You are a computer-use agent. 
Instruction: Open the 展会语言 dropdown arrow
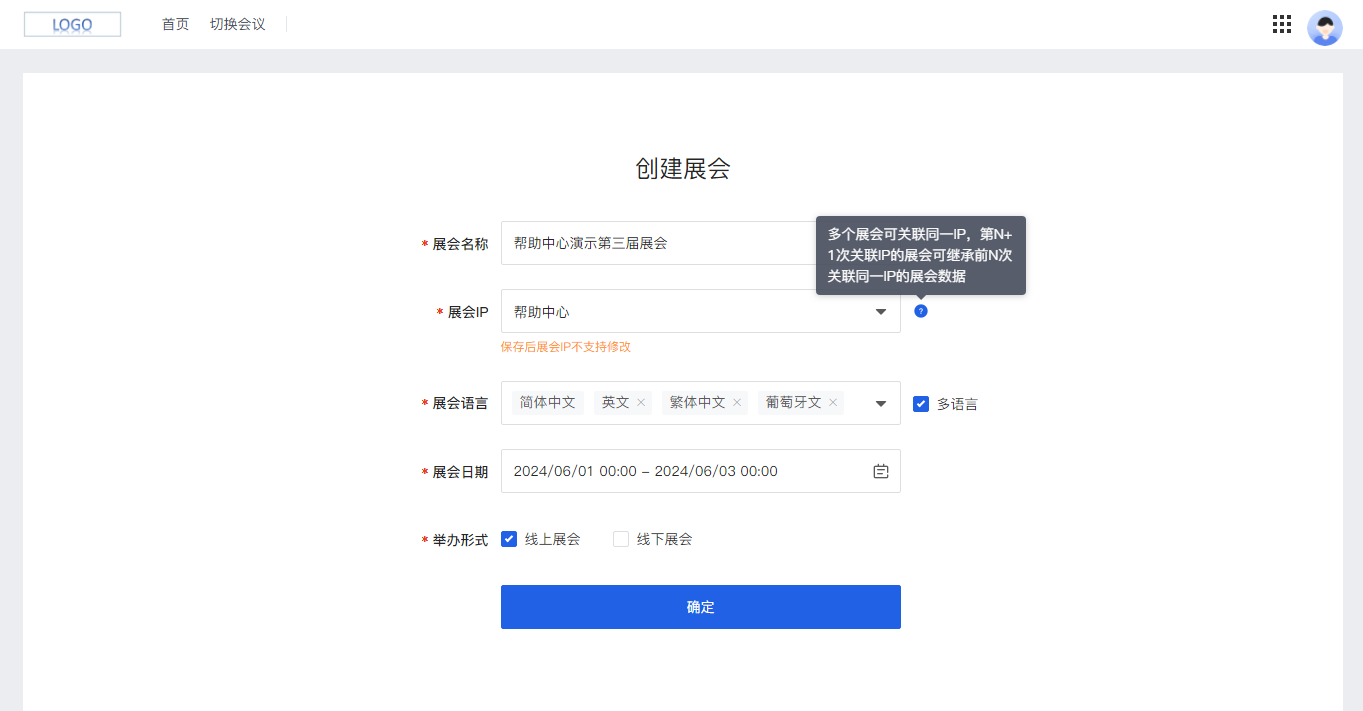pos(881,402)
